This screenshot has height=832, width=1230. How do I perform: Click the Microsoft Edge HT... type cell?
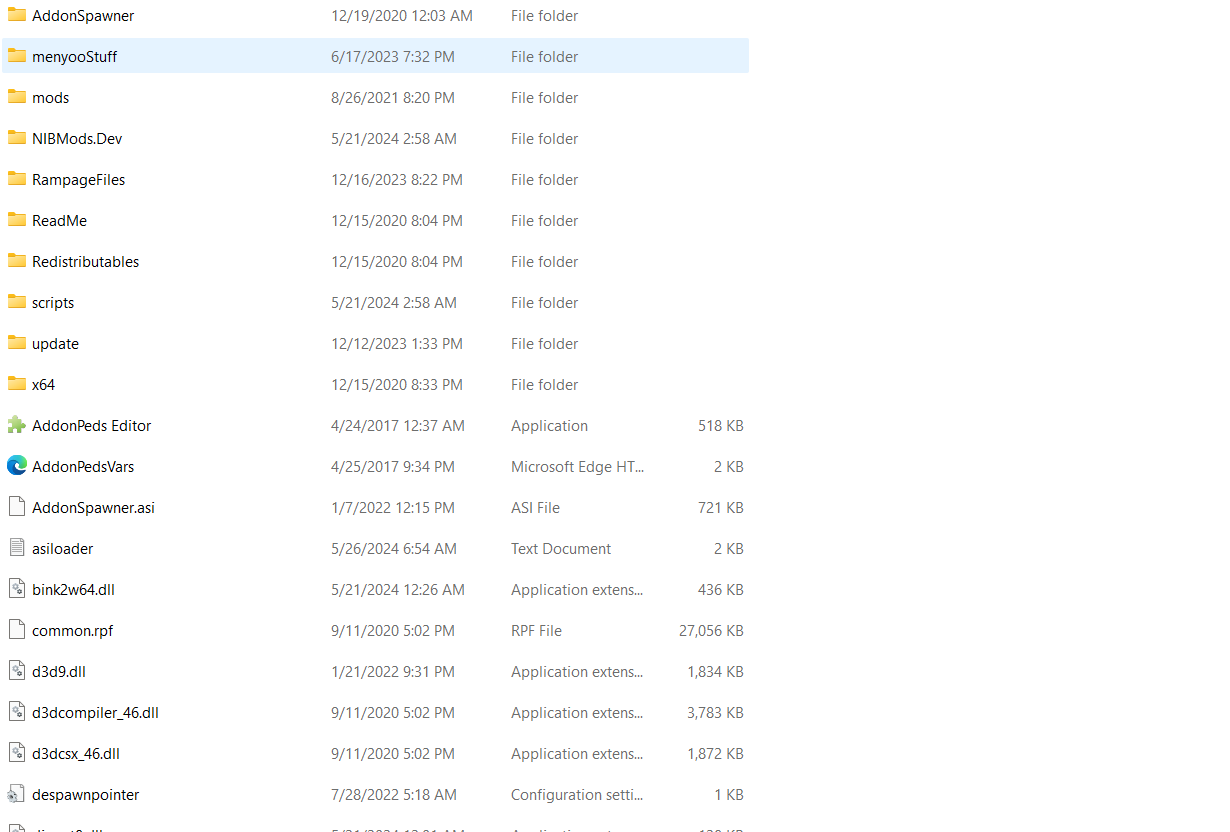(x=578, y=467)
